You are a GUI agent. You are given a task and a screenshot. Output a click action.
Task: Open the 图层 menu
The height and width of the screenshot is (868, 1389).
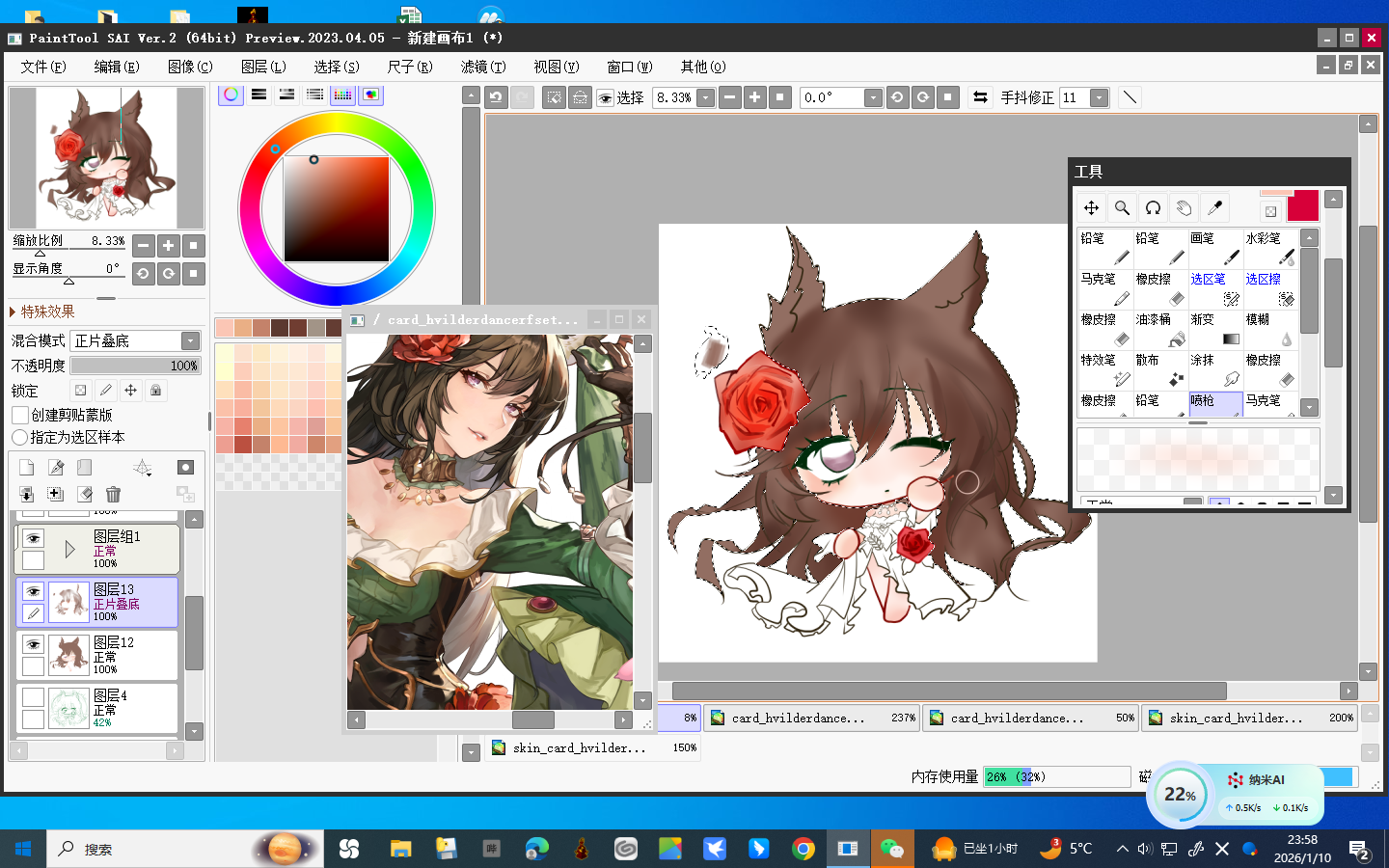(262, 67)
